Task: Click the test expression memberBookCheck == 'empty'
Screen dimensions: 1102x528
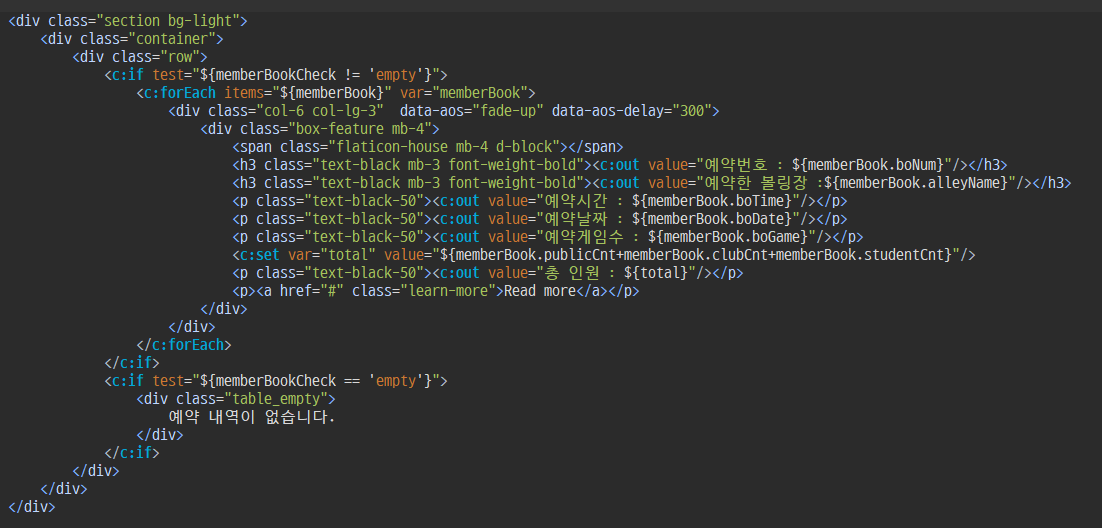Action: 320,381
